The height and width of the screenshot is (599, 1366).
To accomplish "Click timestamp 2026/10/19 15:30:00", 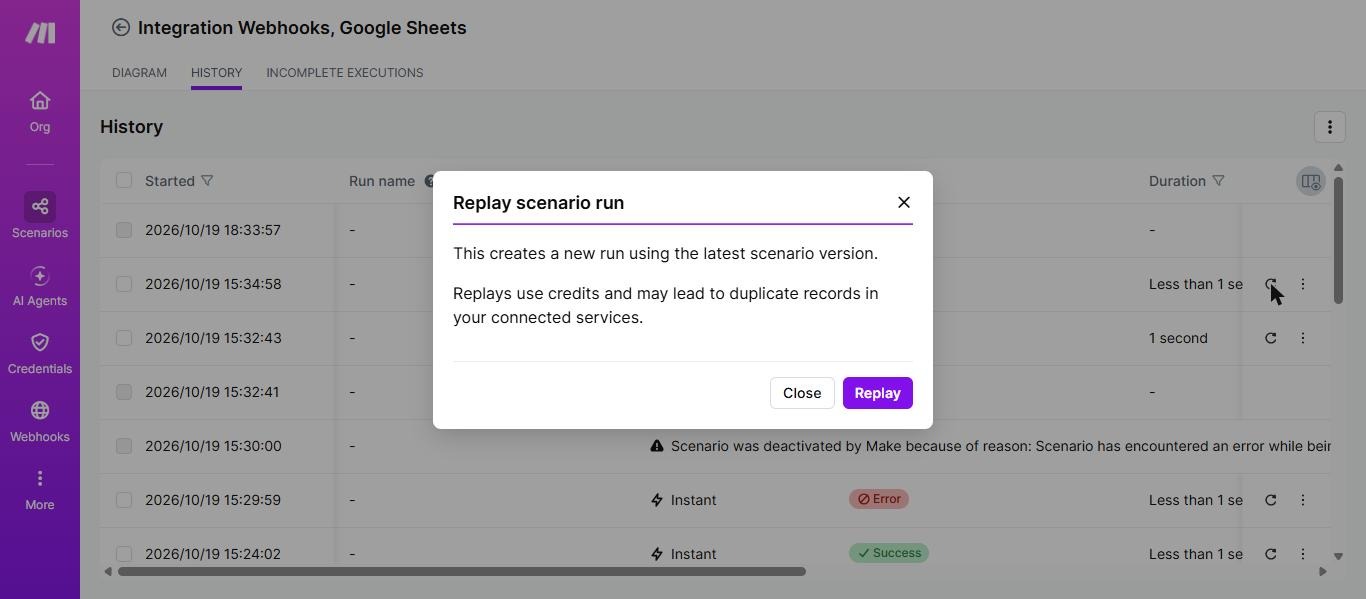I will [x=213, y=446].
